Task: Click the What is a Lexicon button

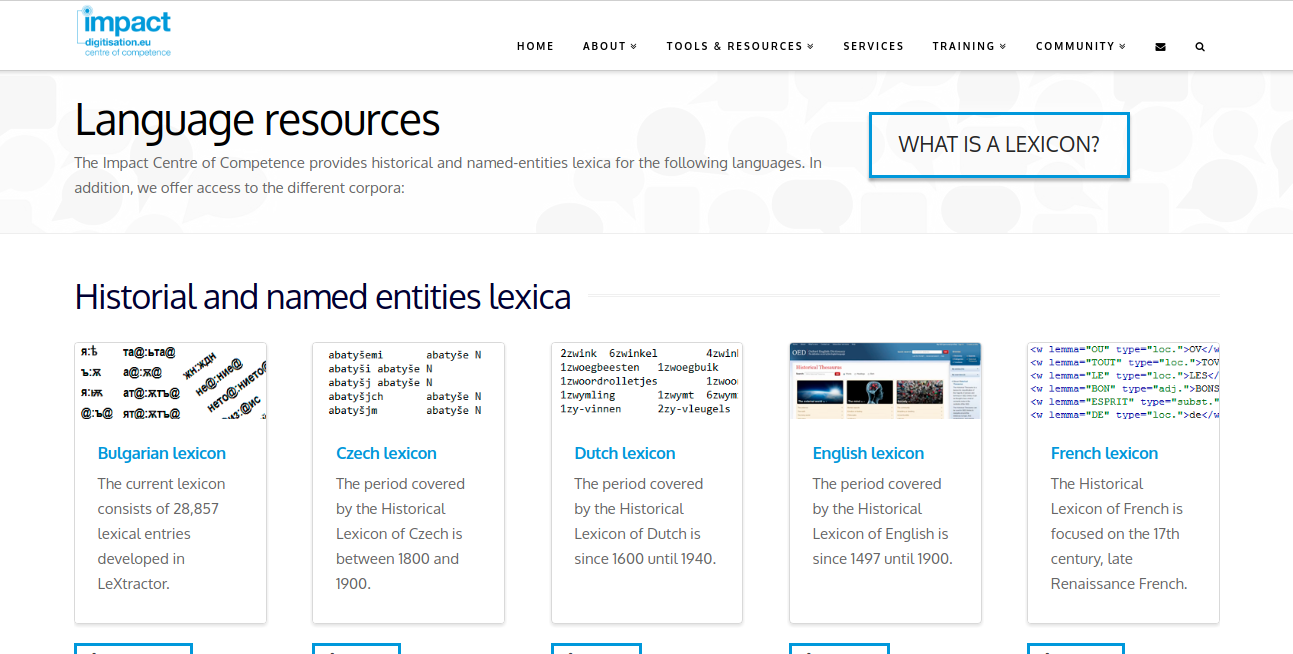Action: point(998,145)
